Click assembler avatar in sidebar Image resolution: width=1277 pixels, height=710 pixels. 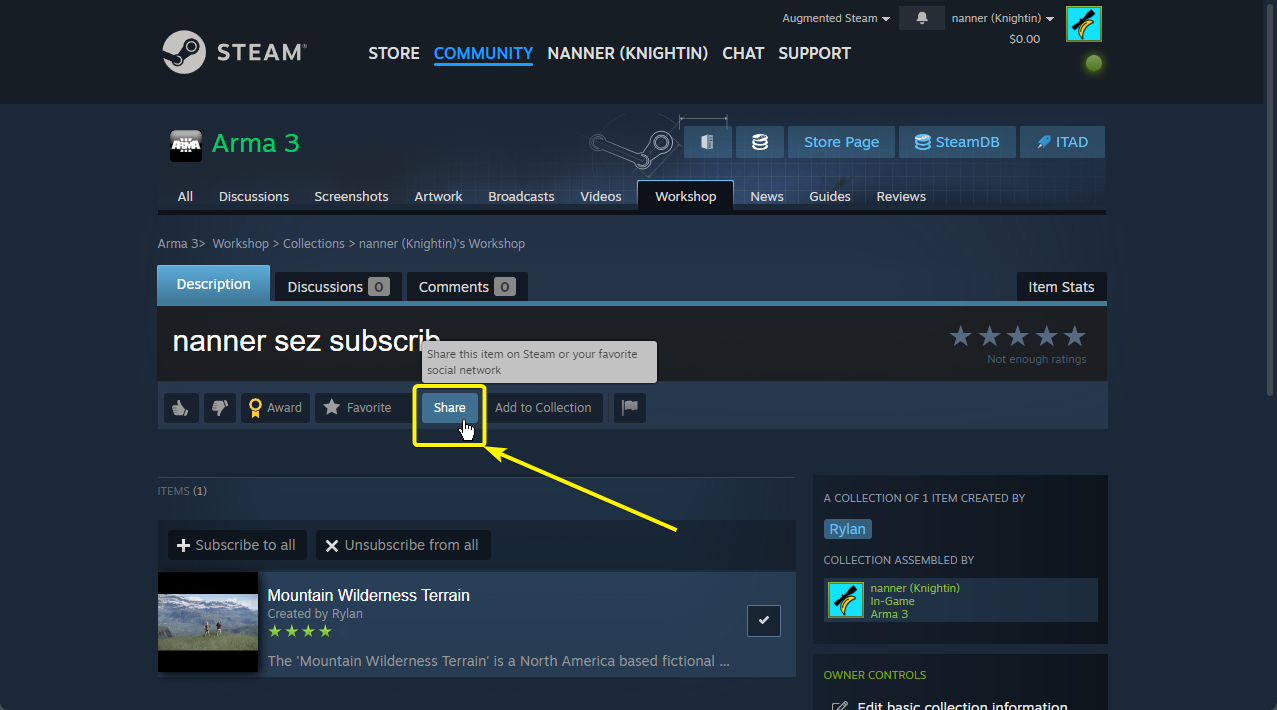(x=846, y=600)
